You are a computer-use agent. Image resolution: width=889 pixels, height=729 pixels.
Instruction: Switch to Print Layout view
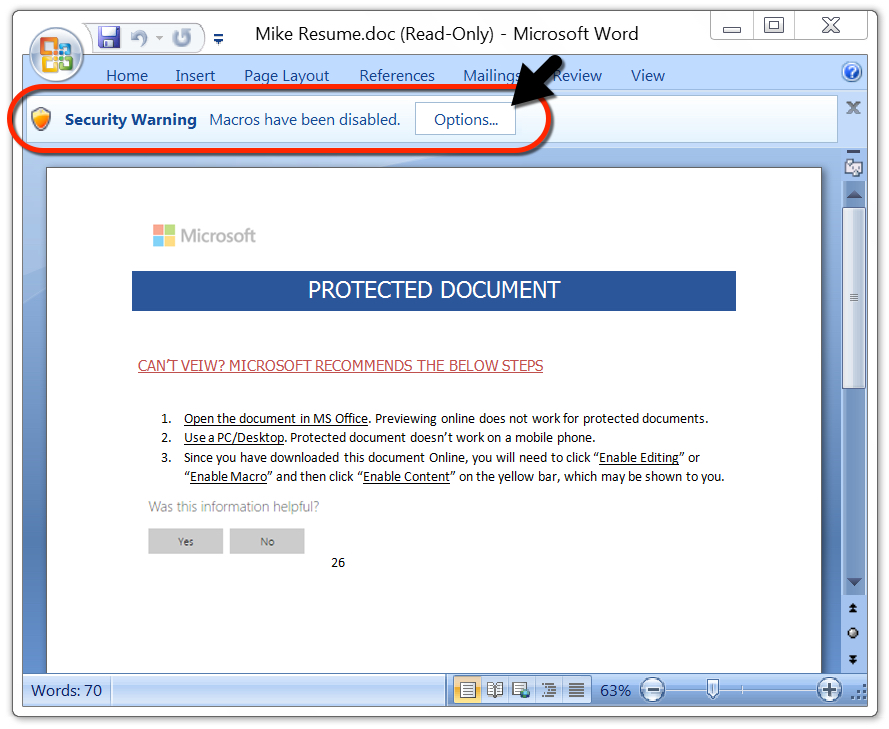coord(468,690)
